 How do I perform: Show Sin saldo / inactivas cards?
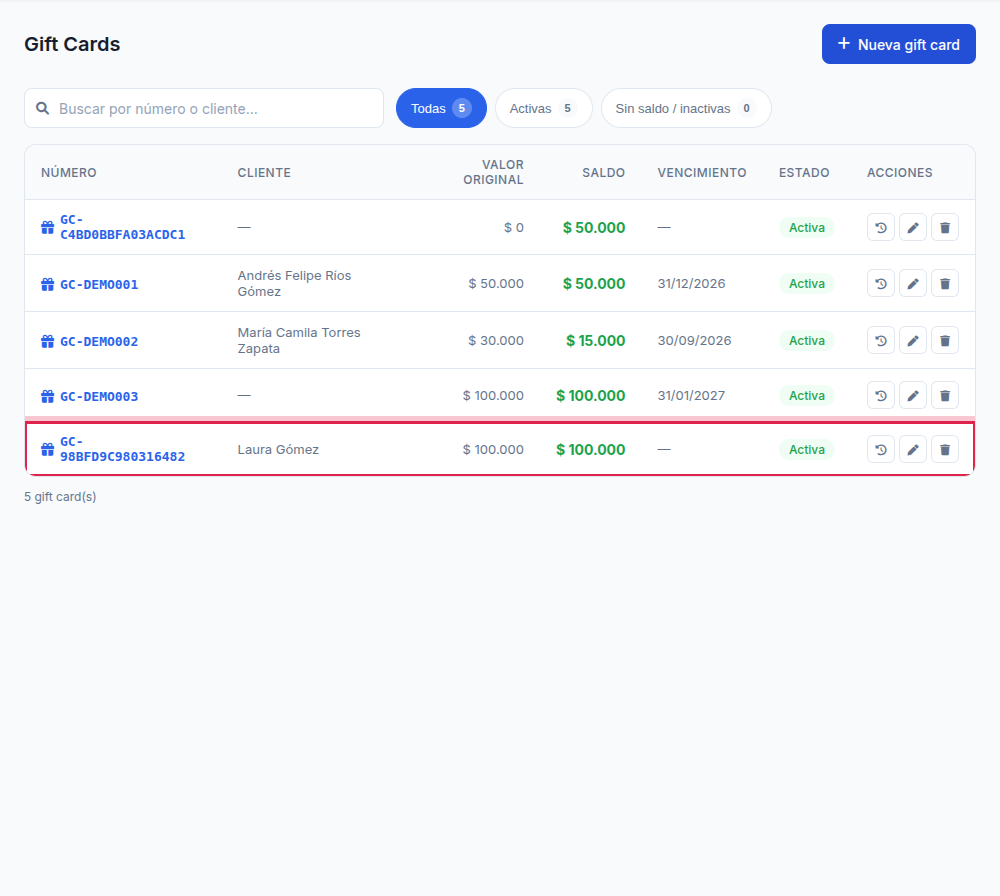click(x=686, y=108)
